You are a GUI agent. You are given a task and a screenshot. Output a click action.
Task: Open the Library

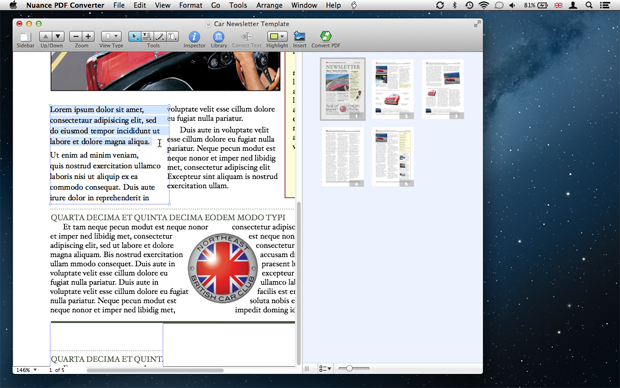pos(218,37)
